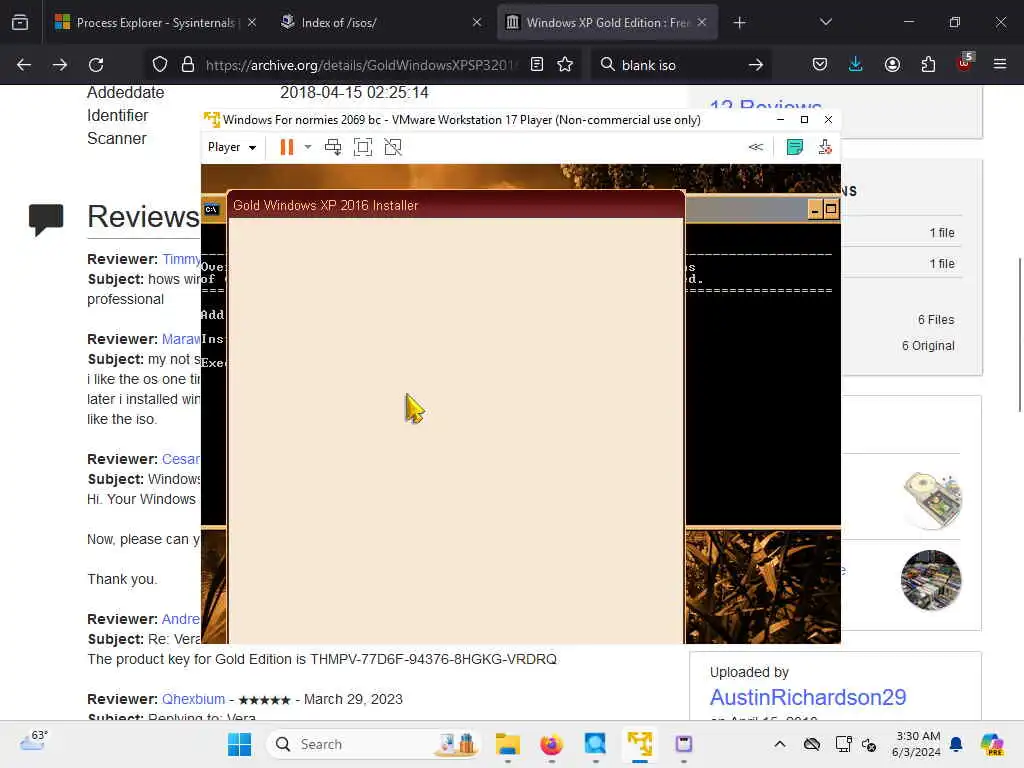Viewport: 1024px width, 768px height.
Task: Click the VMware removable devices icon
Action: (x=825, y=147)
